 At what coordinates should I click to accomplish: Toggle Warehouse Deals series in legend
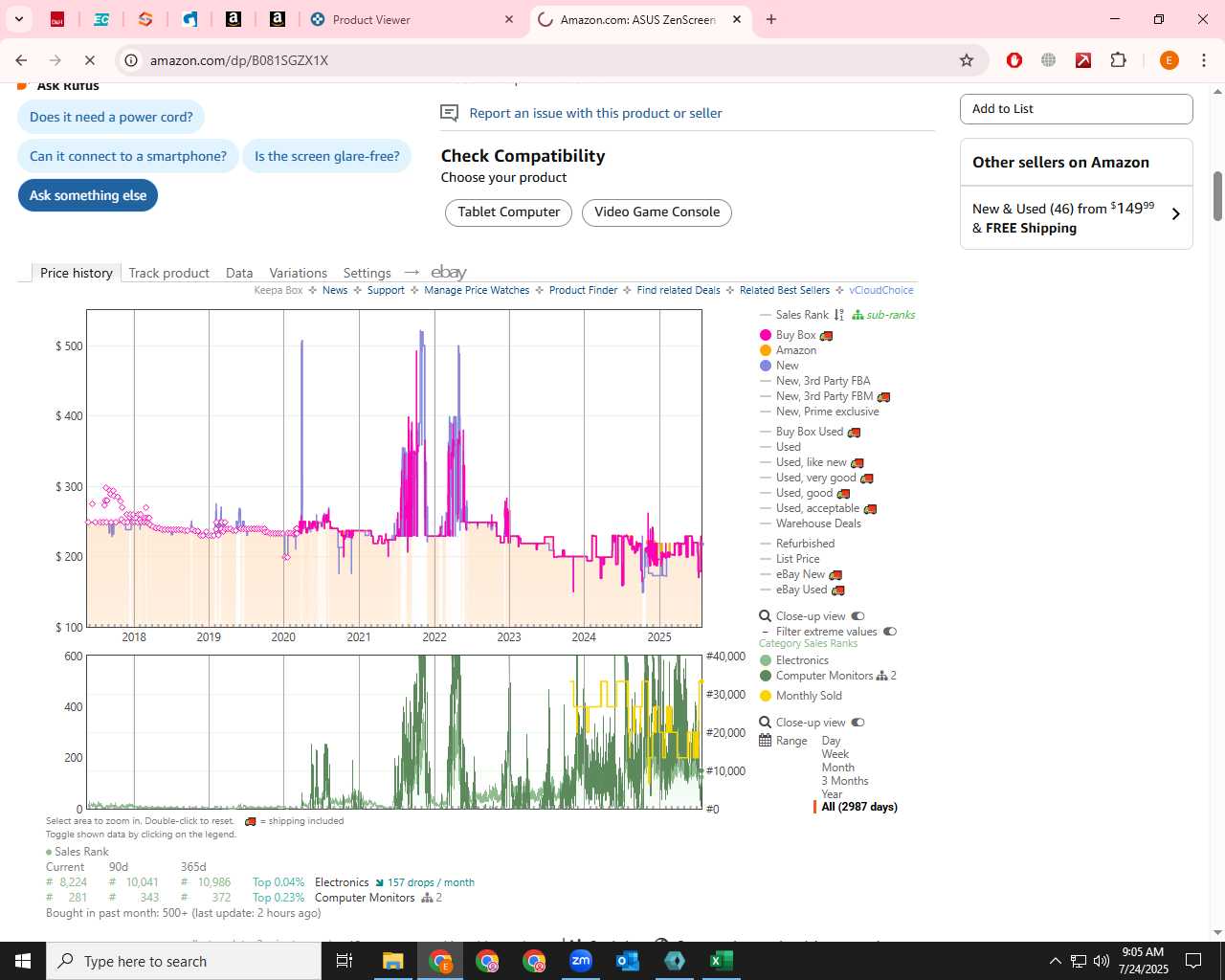[811, 523]
